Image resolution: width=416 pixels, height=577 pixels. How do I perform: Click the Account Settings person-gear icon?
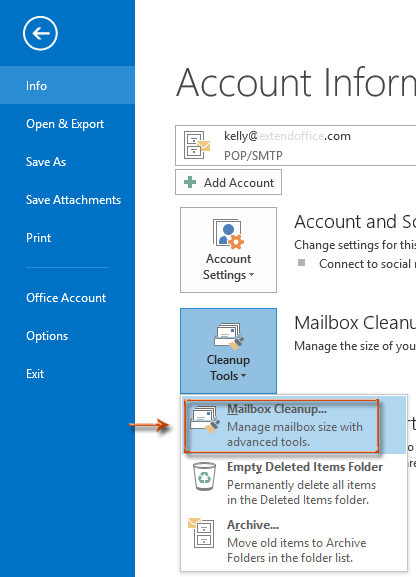coord(228,233)
